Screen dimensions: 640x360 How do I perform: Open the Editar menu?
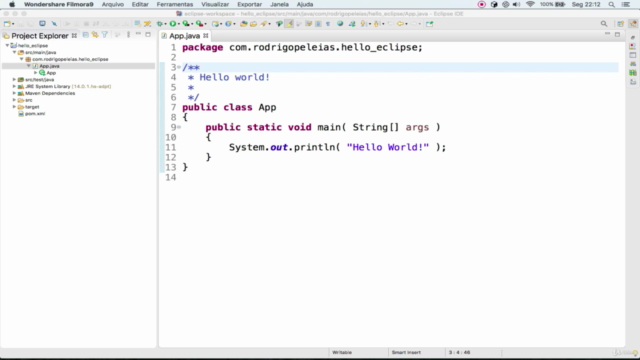coord(140,4)
